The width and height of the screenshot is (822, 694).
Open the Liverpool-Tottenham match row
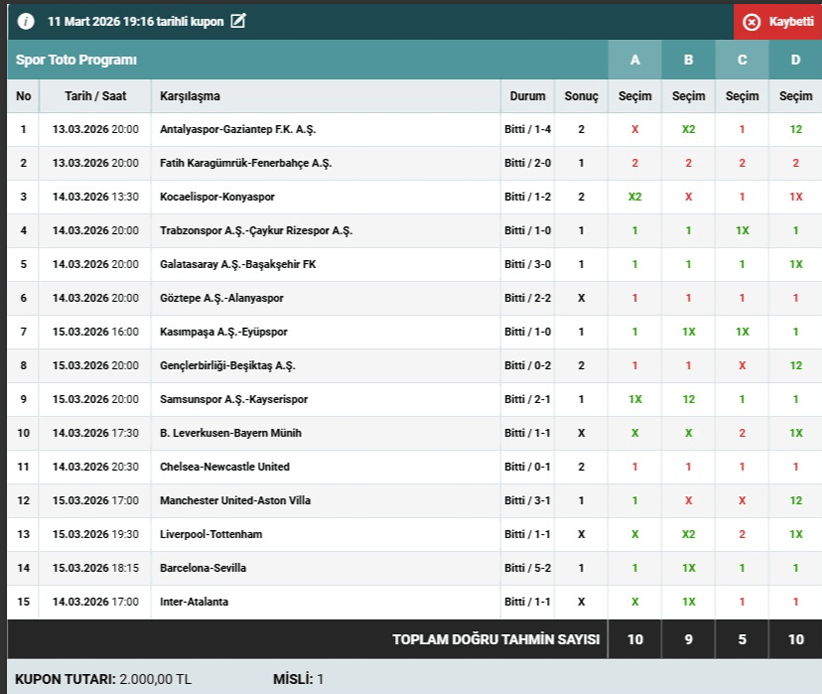211,535
